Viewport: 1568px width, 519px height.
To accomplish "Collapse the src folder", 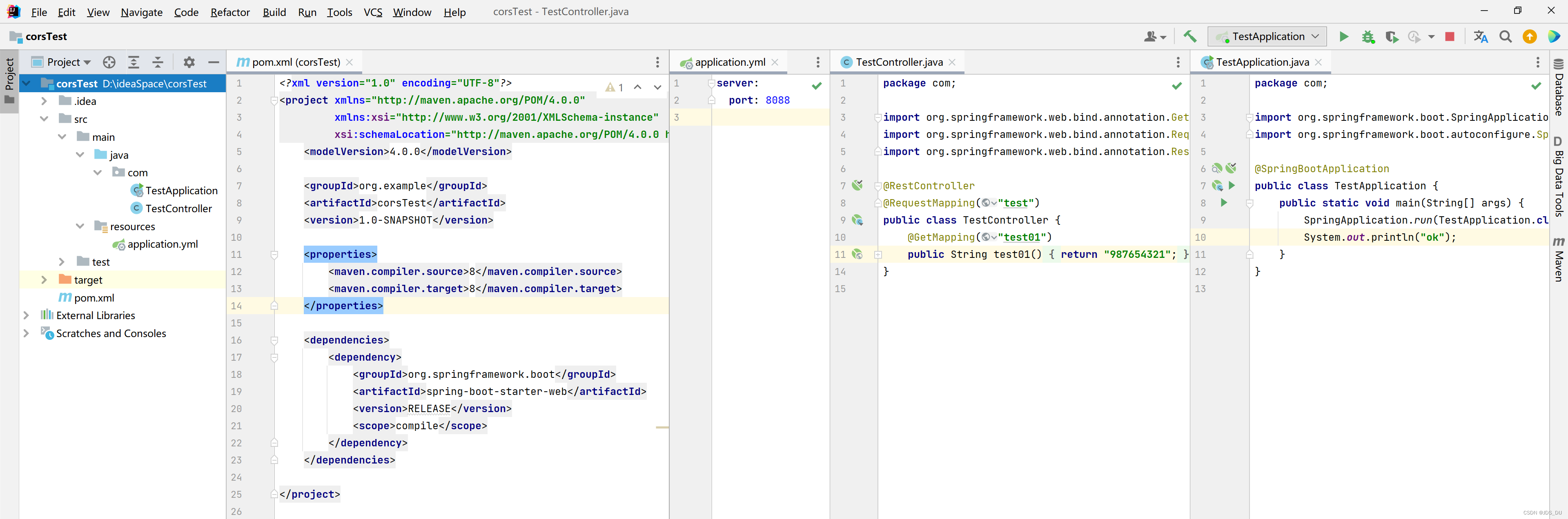I will [44, 119].
